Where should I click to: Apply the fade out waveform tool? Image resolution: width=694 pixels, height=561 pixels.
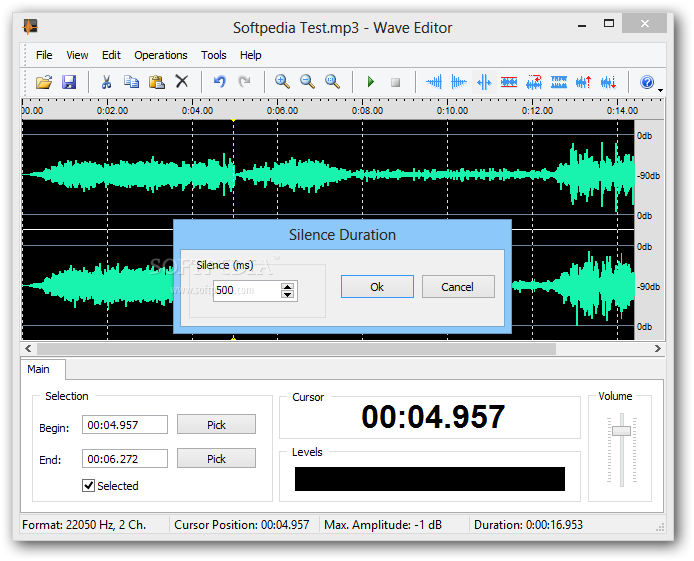point(459,82)
